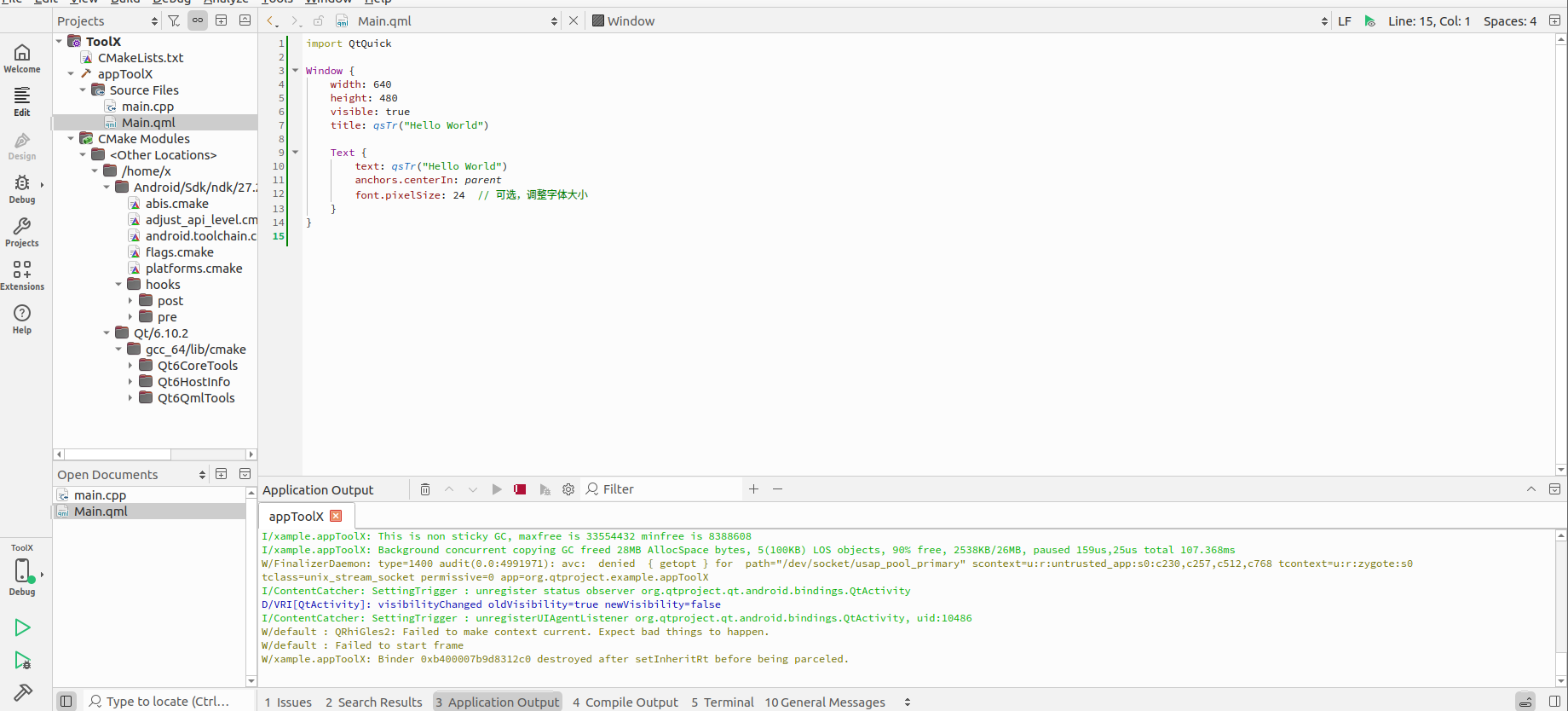This screenshot has height=711, width=1568.
Task: Open the Extensions mode
Action: click(x=22, y=275)
